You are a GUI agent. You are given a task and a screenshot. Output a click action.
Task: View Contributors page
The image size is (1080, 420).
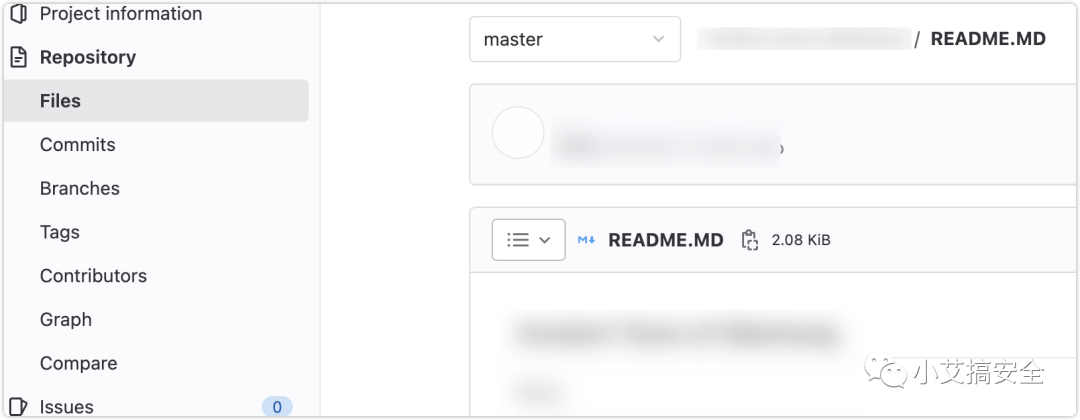coord(93,275)
